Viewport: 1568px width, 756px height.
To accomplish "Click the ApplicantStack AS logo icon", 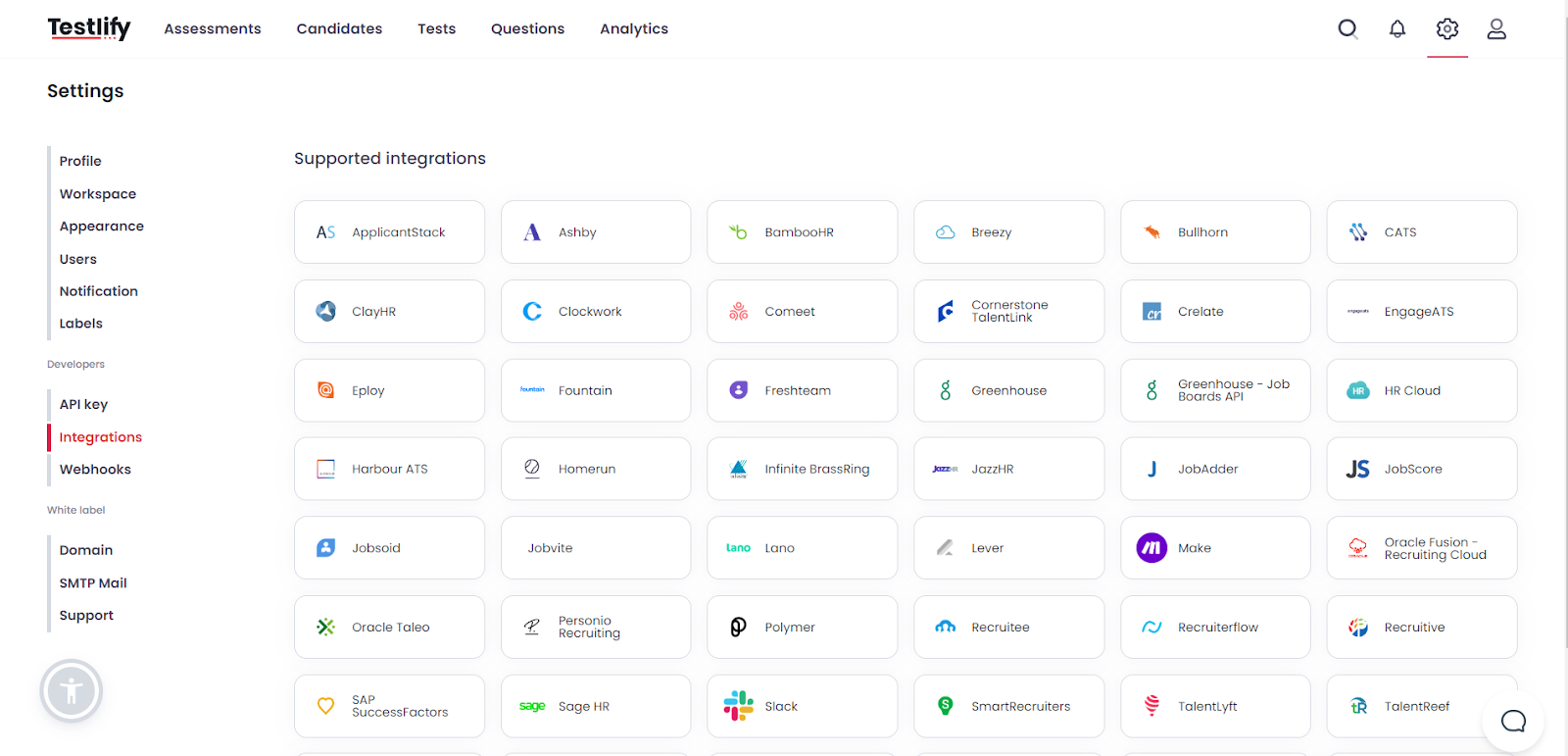I will click(326, 232).
